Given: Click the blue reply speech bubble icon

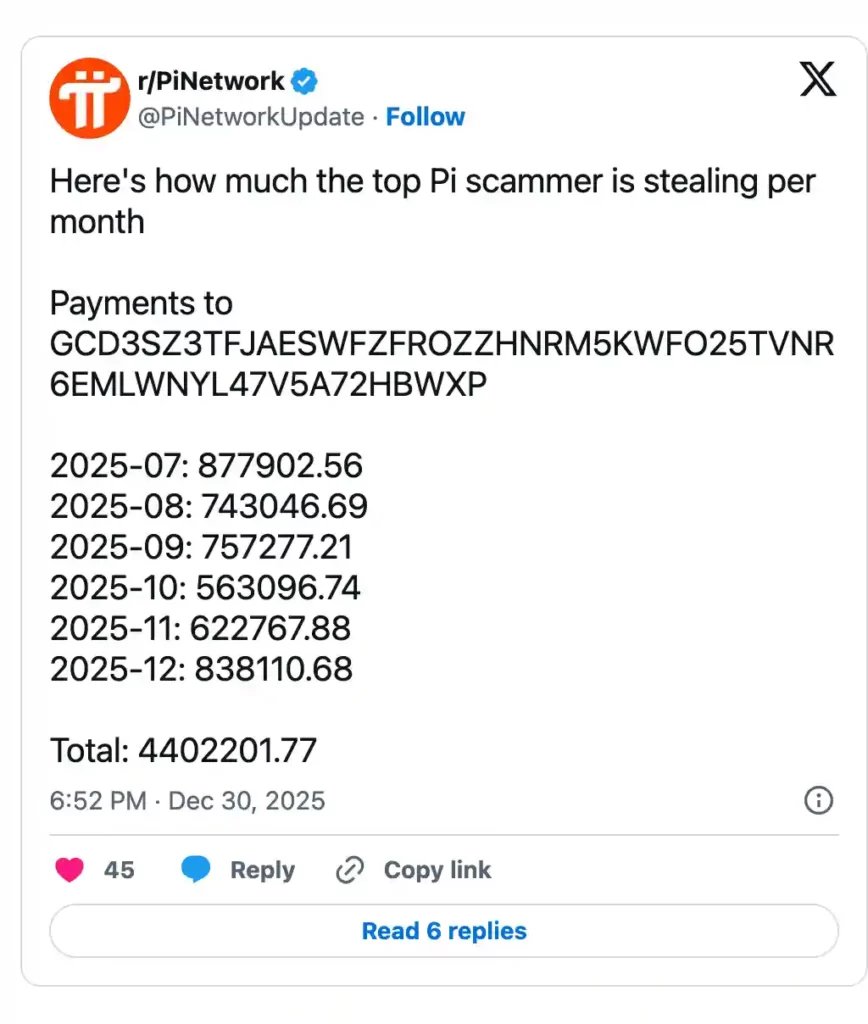Looking at the screenshot, I should 196,870.
